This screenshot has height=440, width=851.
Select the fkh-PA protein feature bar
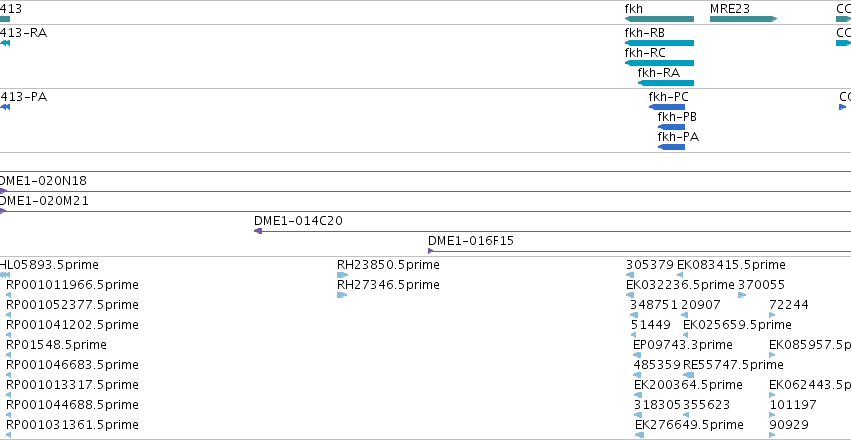click(x=671, y=147)
